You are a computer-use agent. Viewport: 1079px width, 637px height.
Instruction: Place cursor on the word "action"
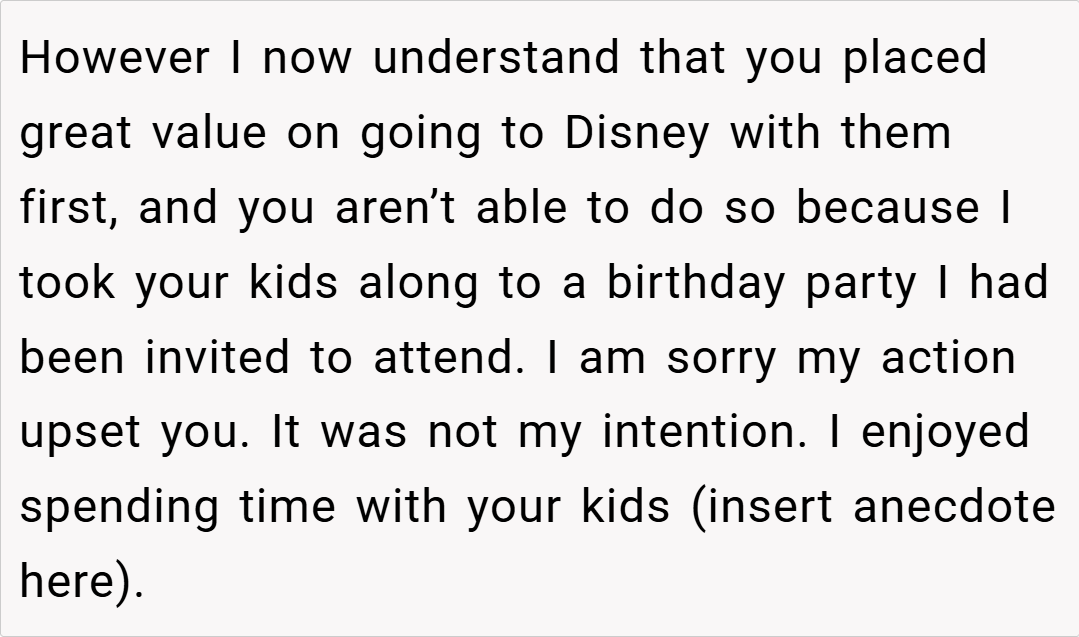[x=948, y=357]
